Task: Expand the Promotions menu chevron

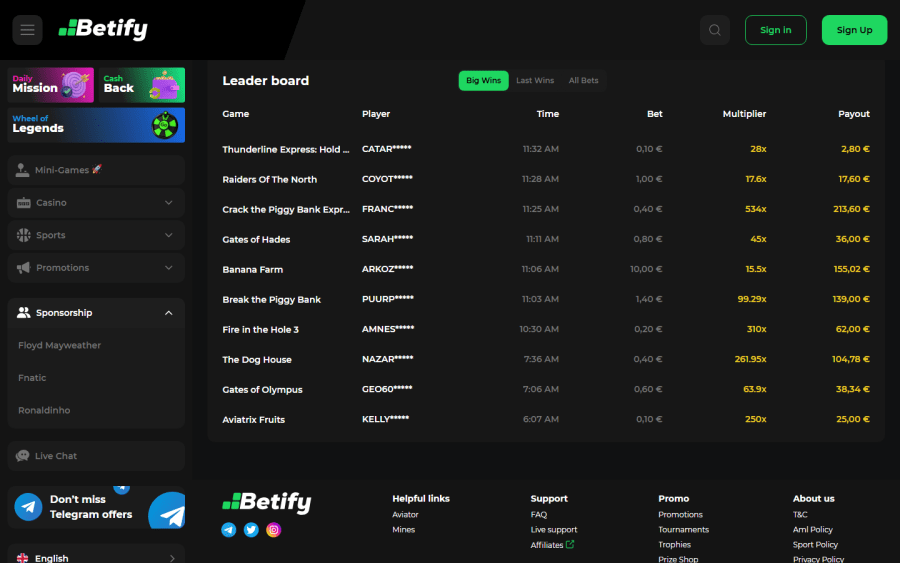Action: point(169,267)
